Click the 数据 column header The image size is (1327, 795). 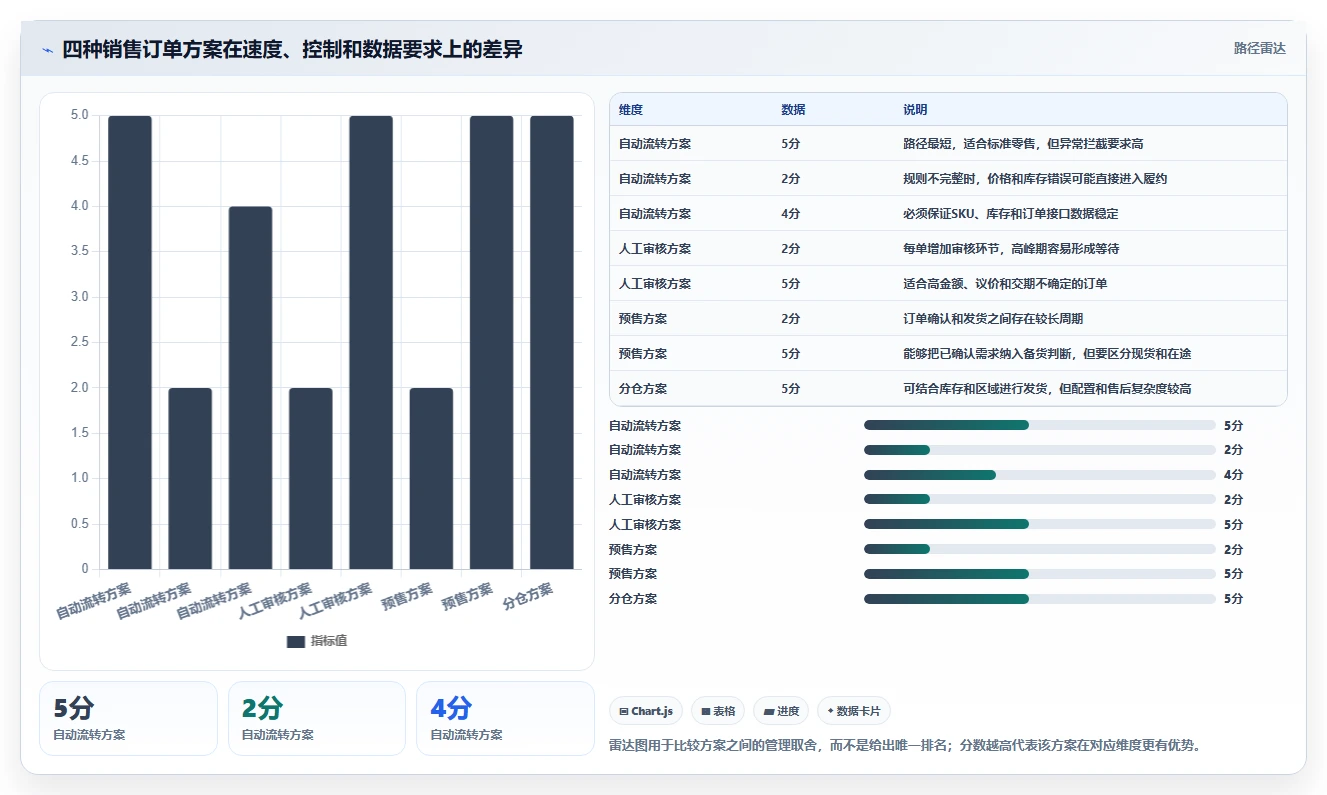coord(793,109)
